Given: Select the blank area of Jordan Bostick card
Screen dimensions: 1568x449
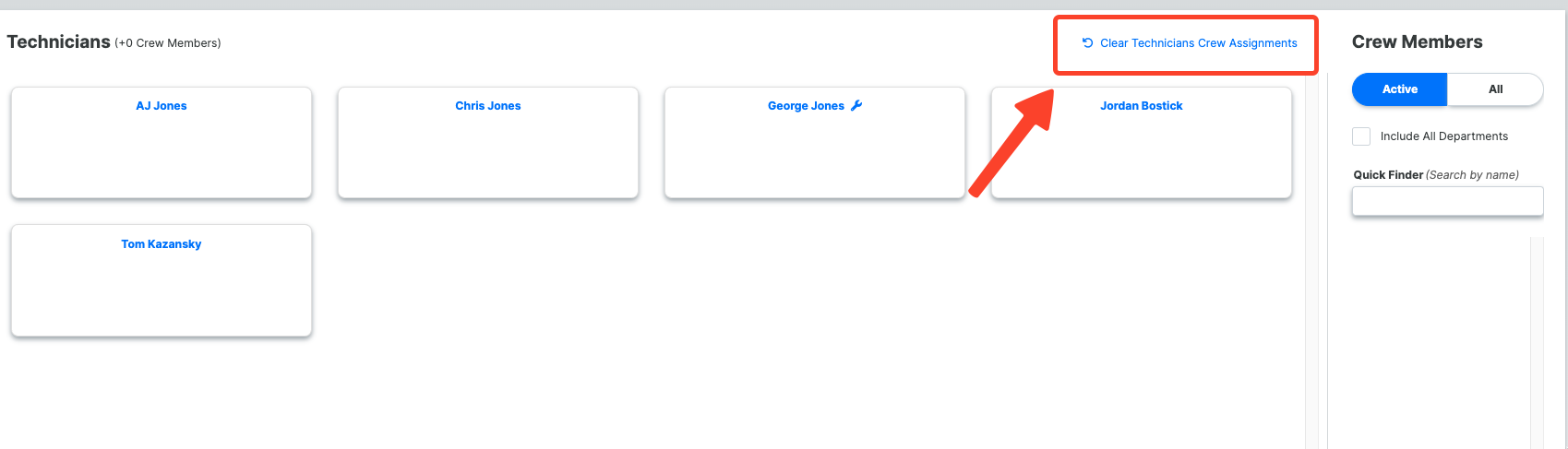Looking at the screenshot, I should coord(1142,155).
